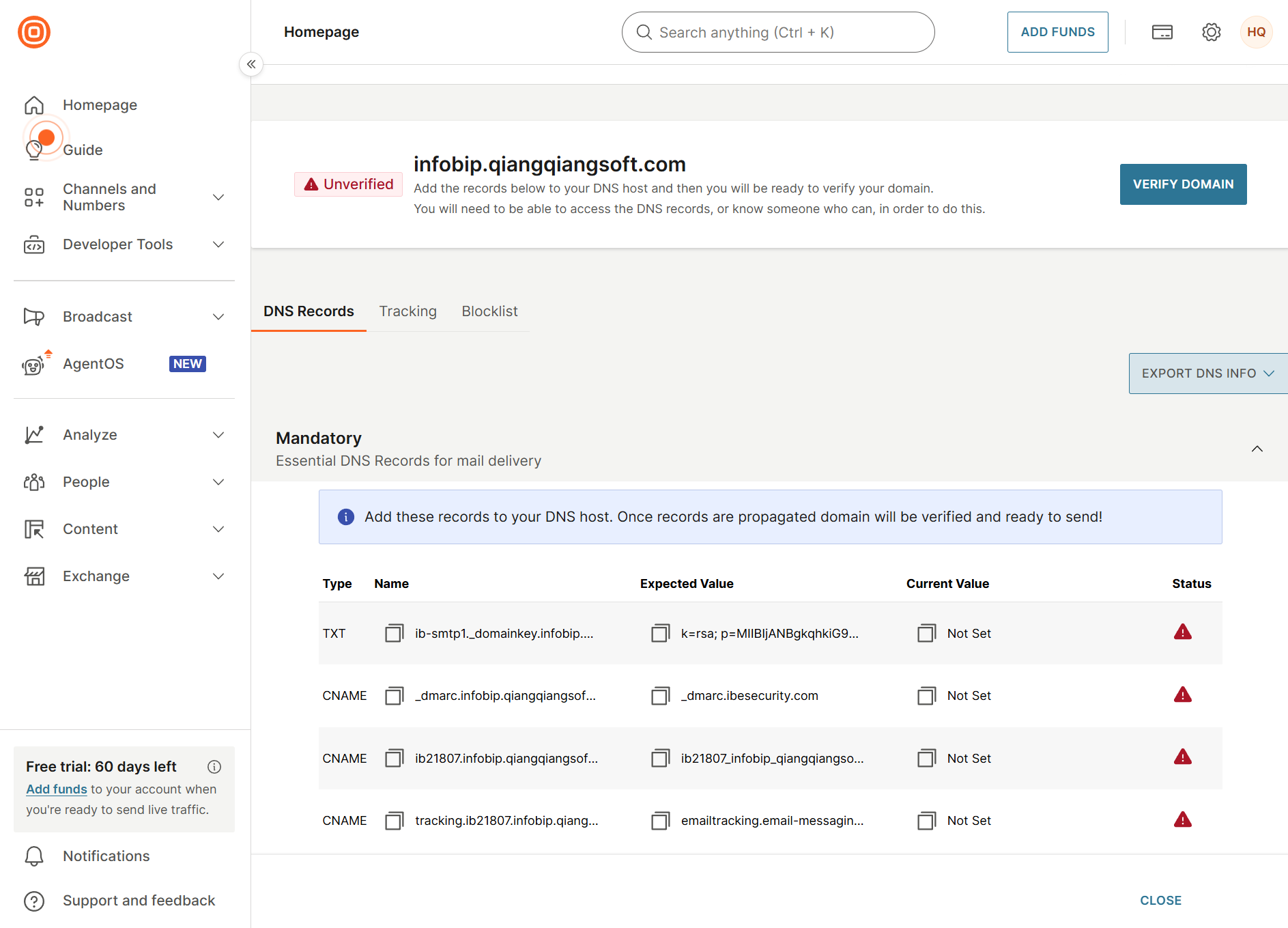
Task: Copy the ib-smtp1._domainkey record name
Action: click(395, 633)
